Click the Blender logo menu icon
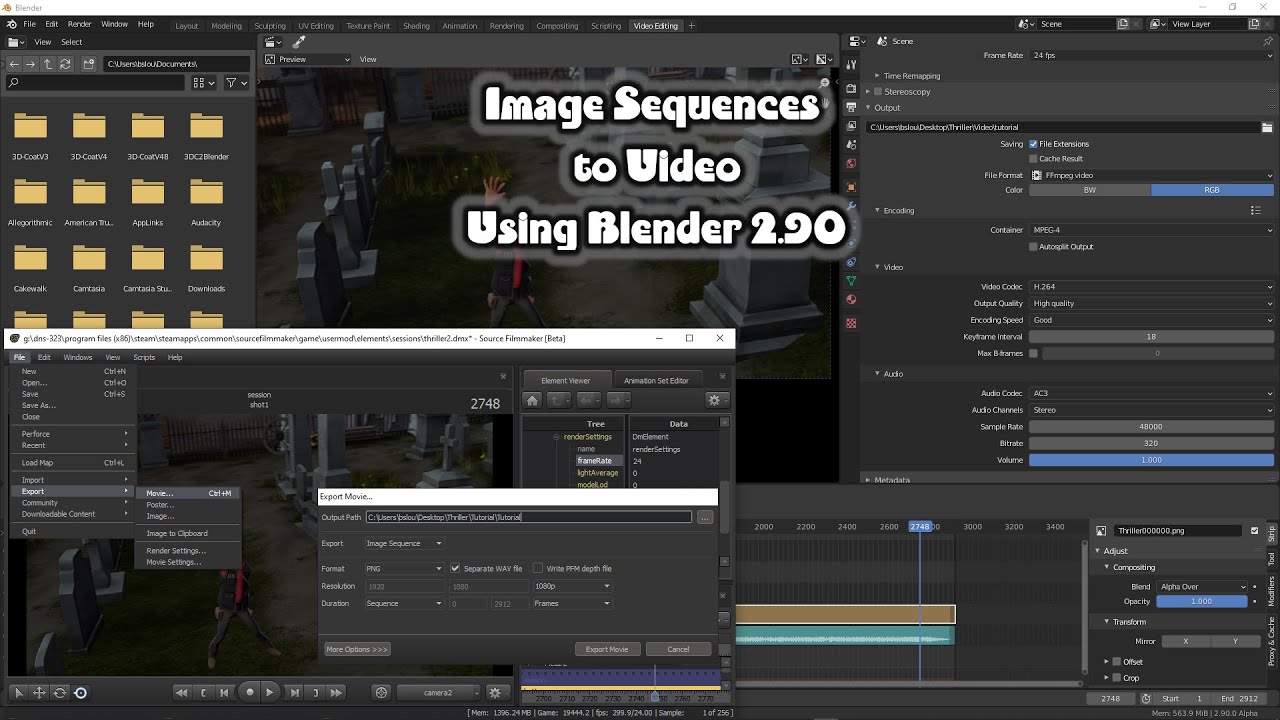Screen dimensions: 1280x720 11,24
